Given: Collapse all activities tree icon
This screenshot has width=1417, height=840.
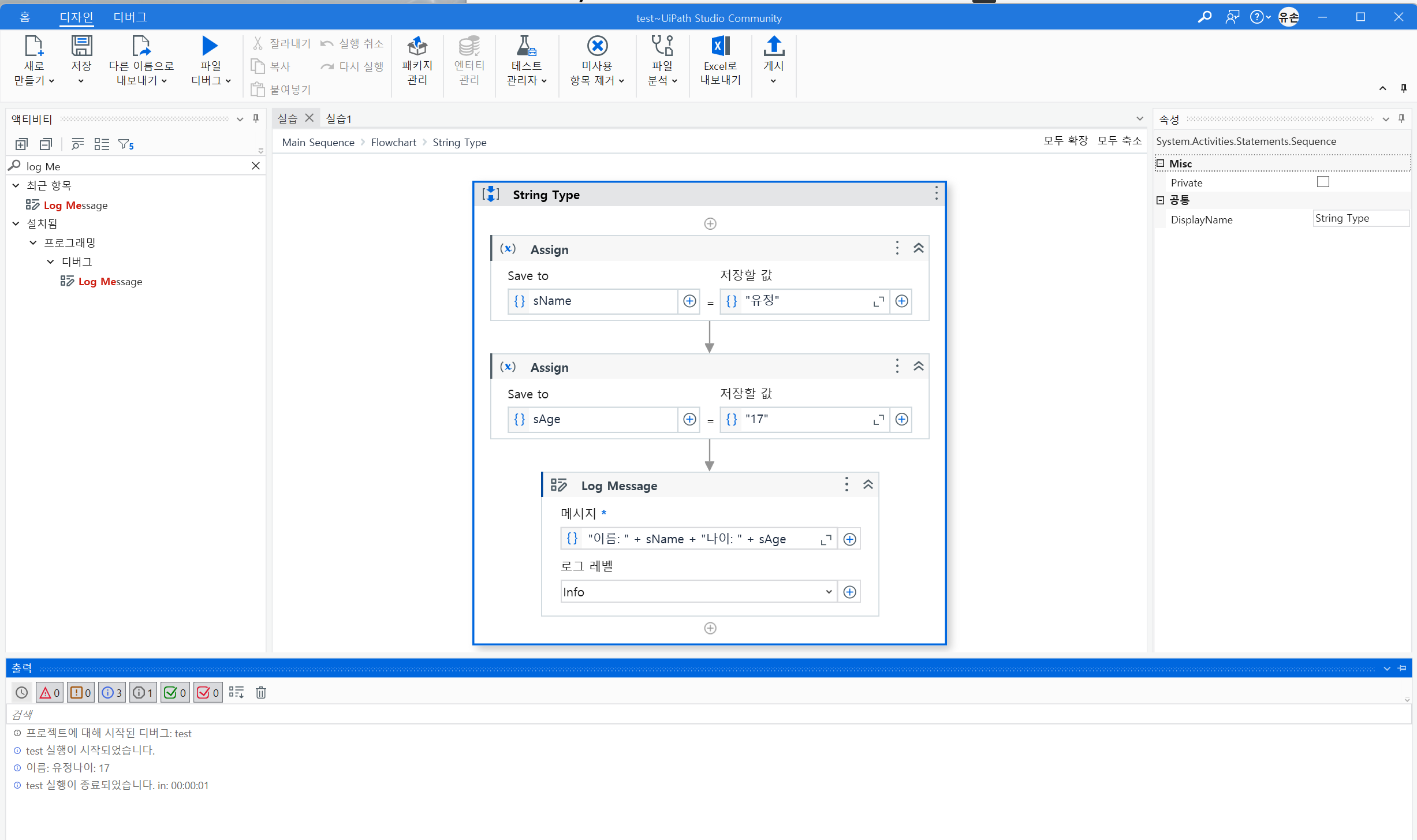Looking at the screenshot, I should (46, 144).
